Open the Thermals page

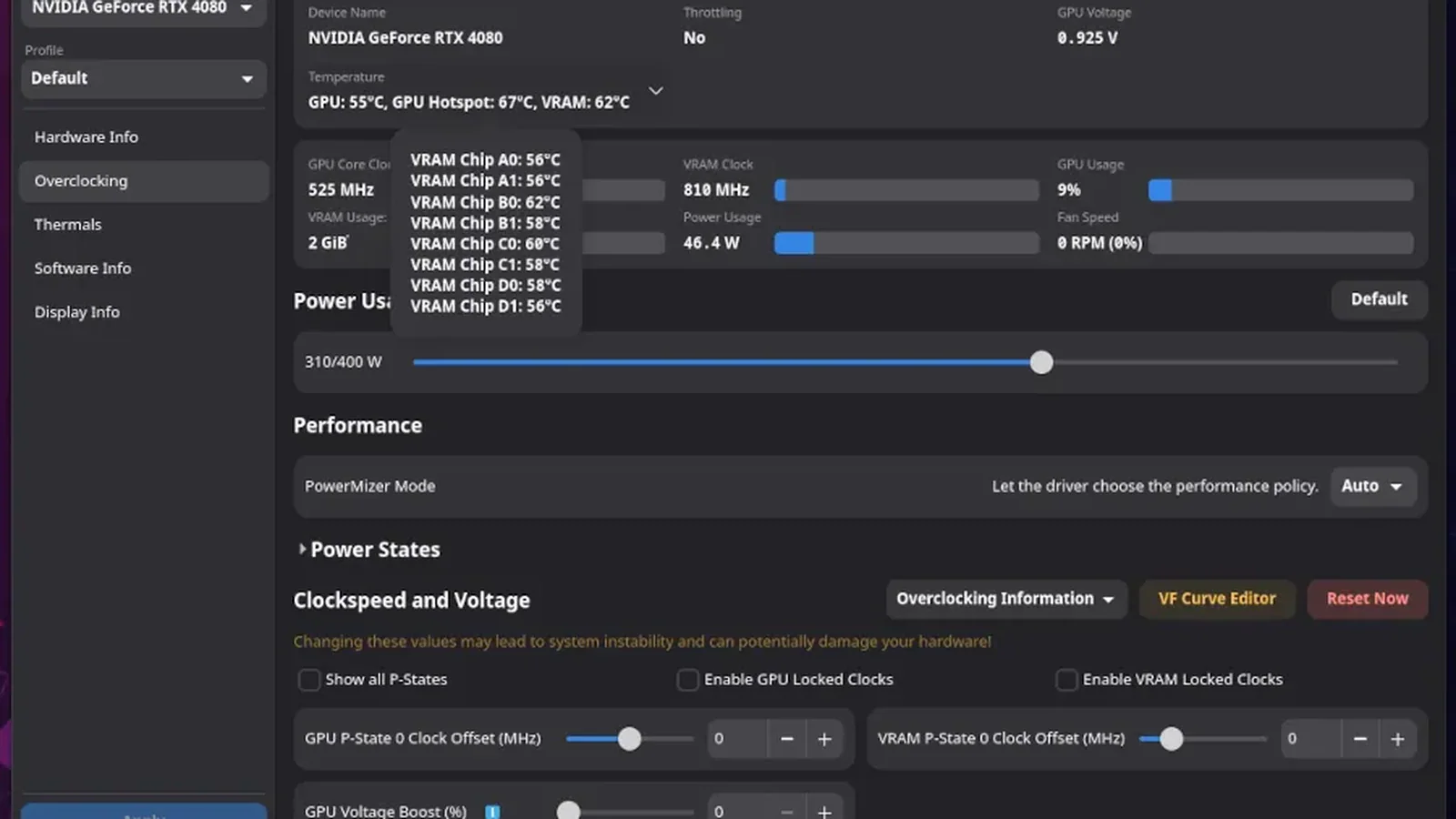point(144,224)
